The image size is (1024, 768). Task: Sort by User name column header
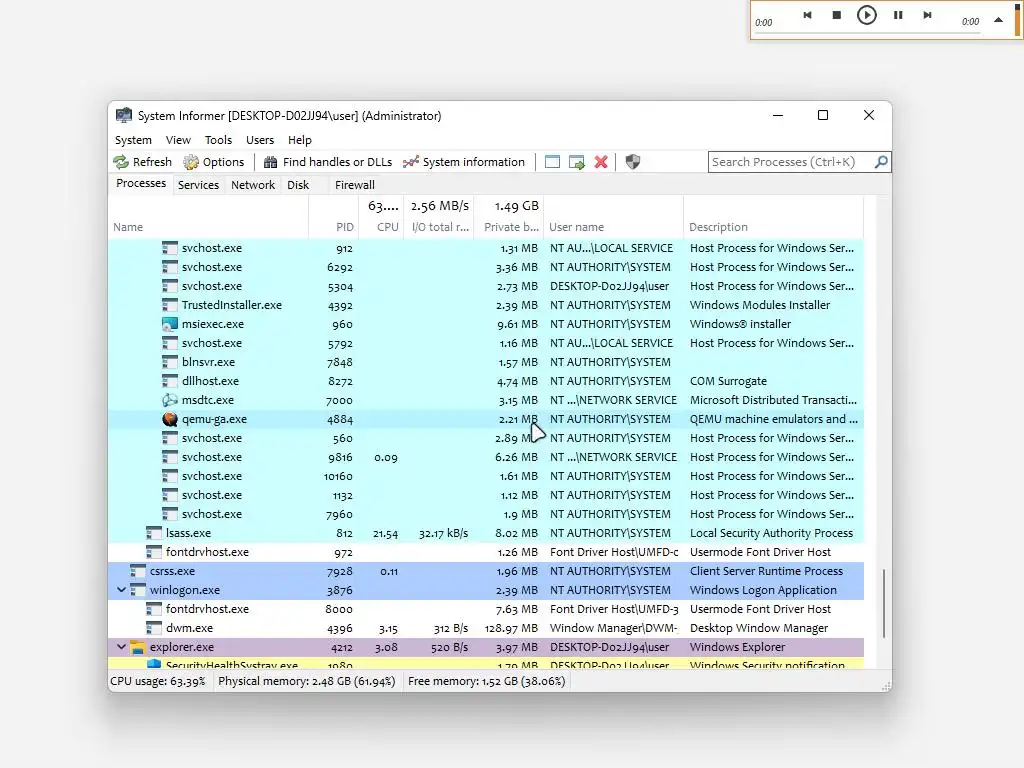click(613, 227)
